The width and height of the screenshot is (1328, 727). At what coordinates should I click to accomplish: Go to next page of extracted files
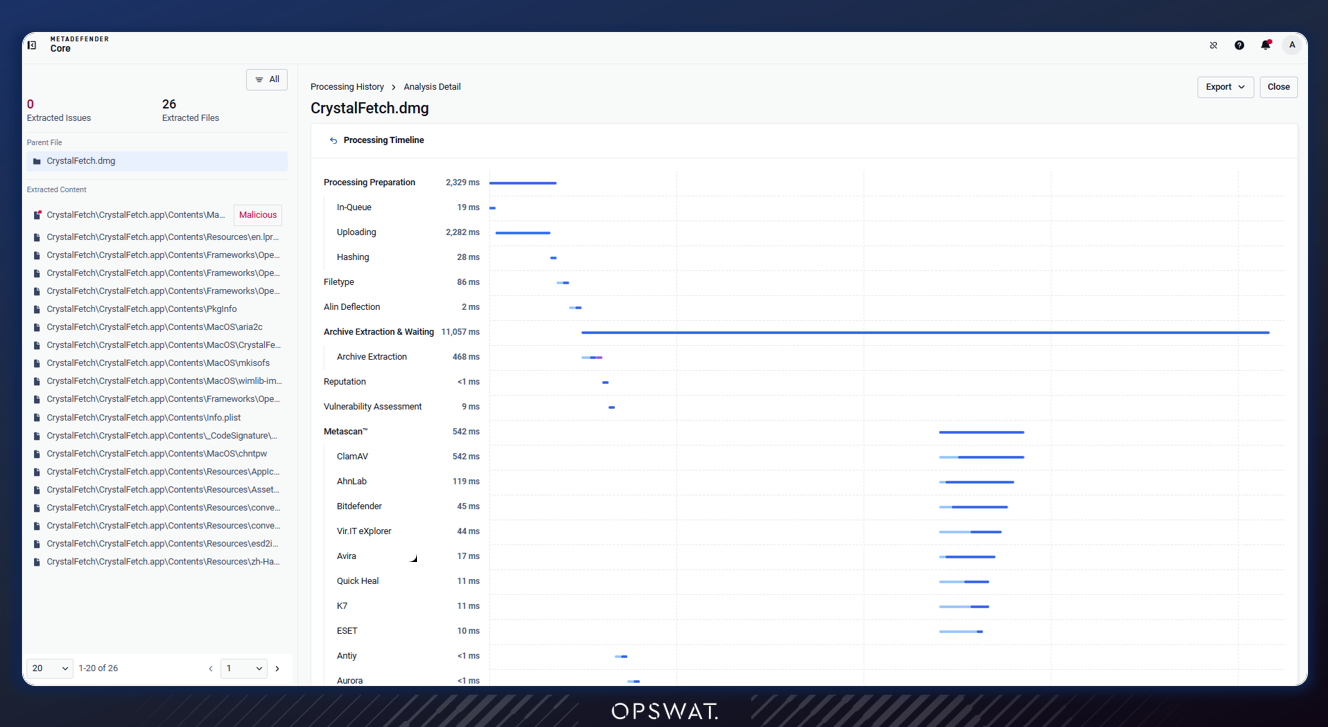click(x=277, y=669)
